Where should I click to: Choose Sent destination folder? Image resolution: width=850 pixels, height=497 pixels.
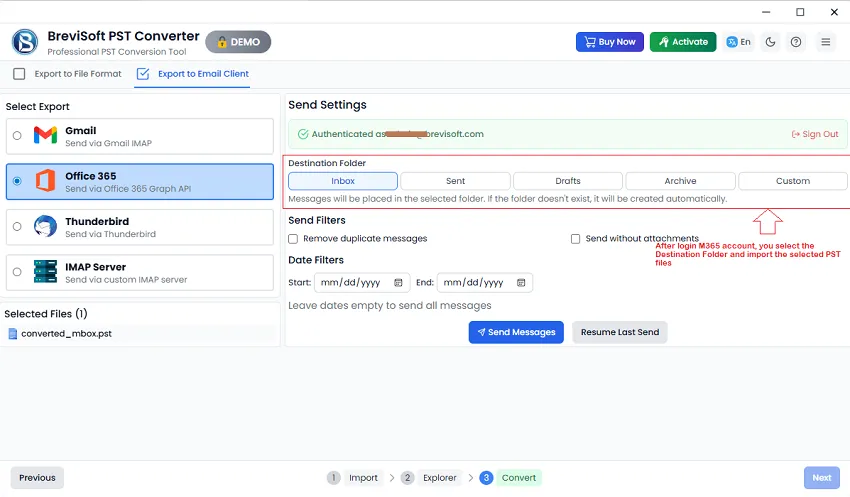[x=455, y=181]
